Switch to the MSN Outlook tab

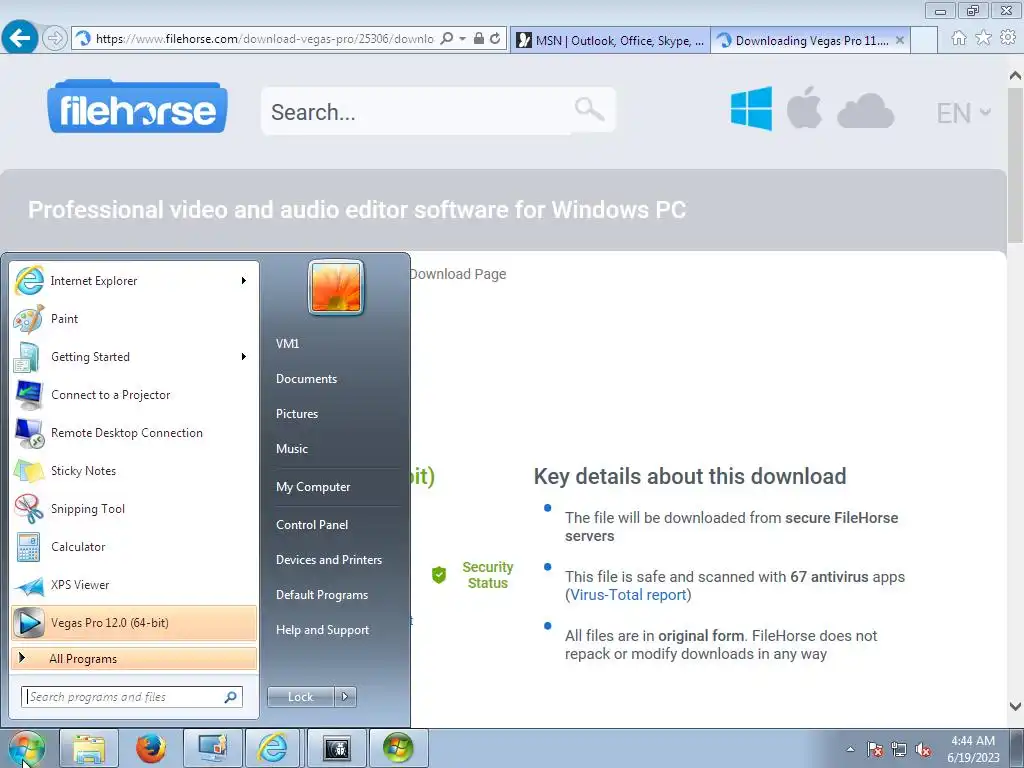point(610,40)
